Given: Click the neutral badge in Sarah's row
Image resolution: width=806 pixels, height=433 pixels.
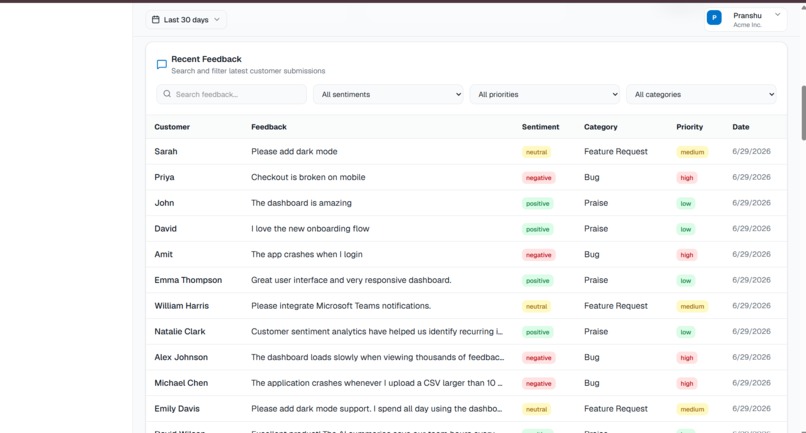Looking at the screenshot, I should (536, 152).
